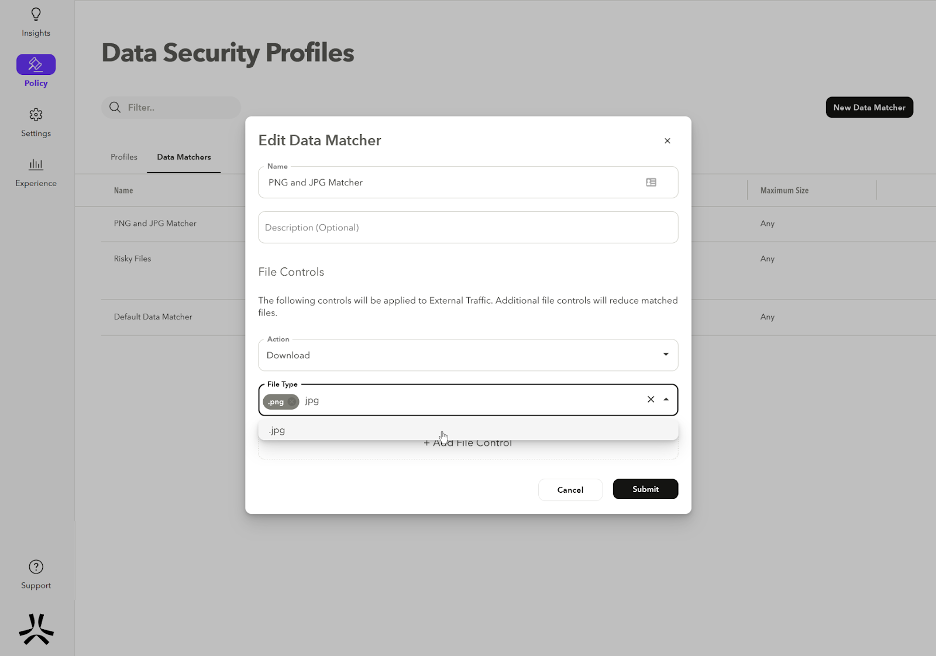The height and width of the screenshot is (656, 936).
Task: Click the New Data Matcher button
Action: click(869, 107)
